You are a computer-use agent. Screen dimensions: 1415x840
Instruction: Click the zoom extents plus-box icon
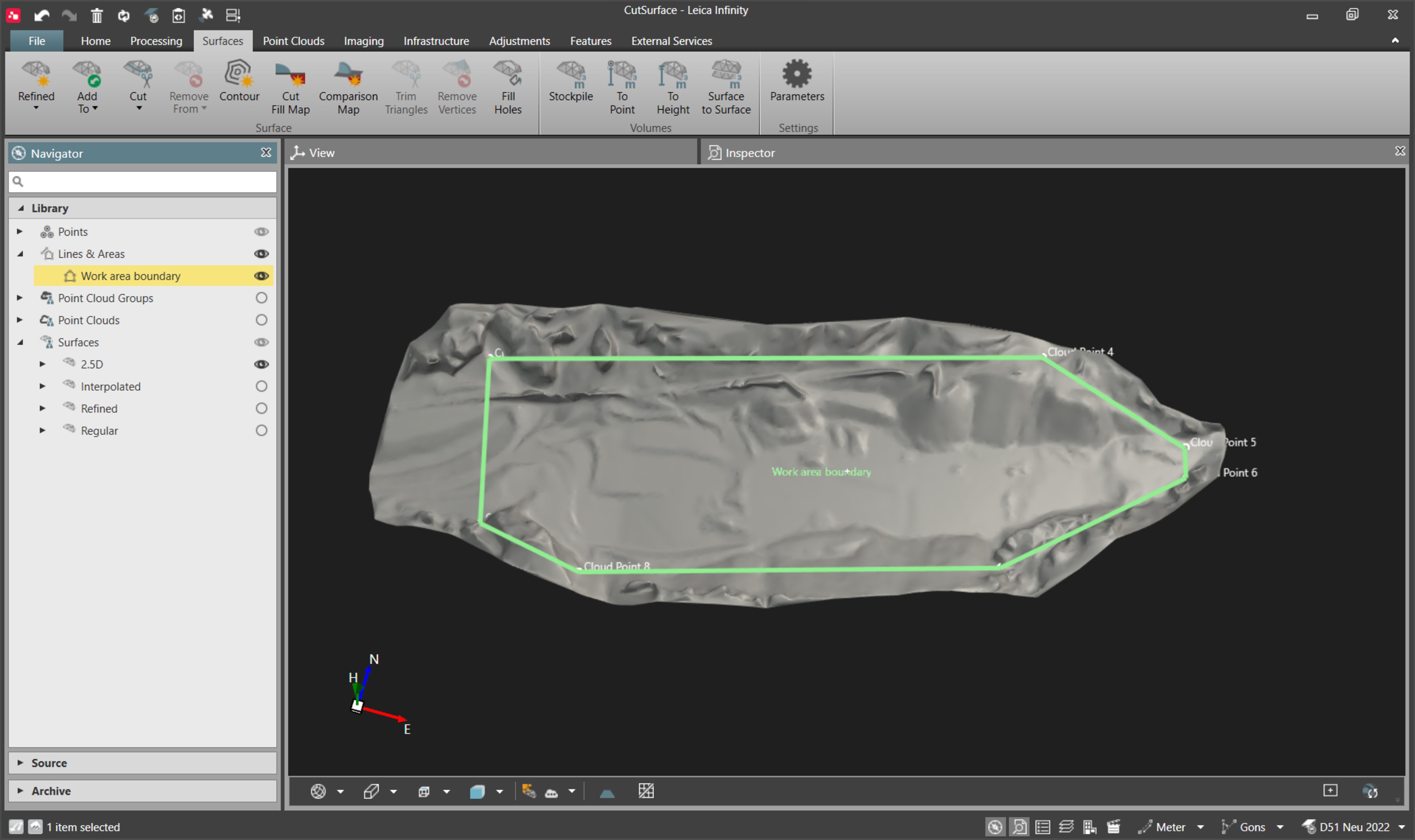tap(1330, 790)
